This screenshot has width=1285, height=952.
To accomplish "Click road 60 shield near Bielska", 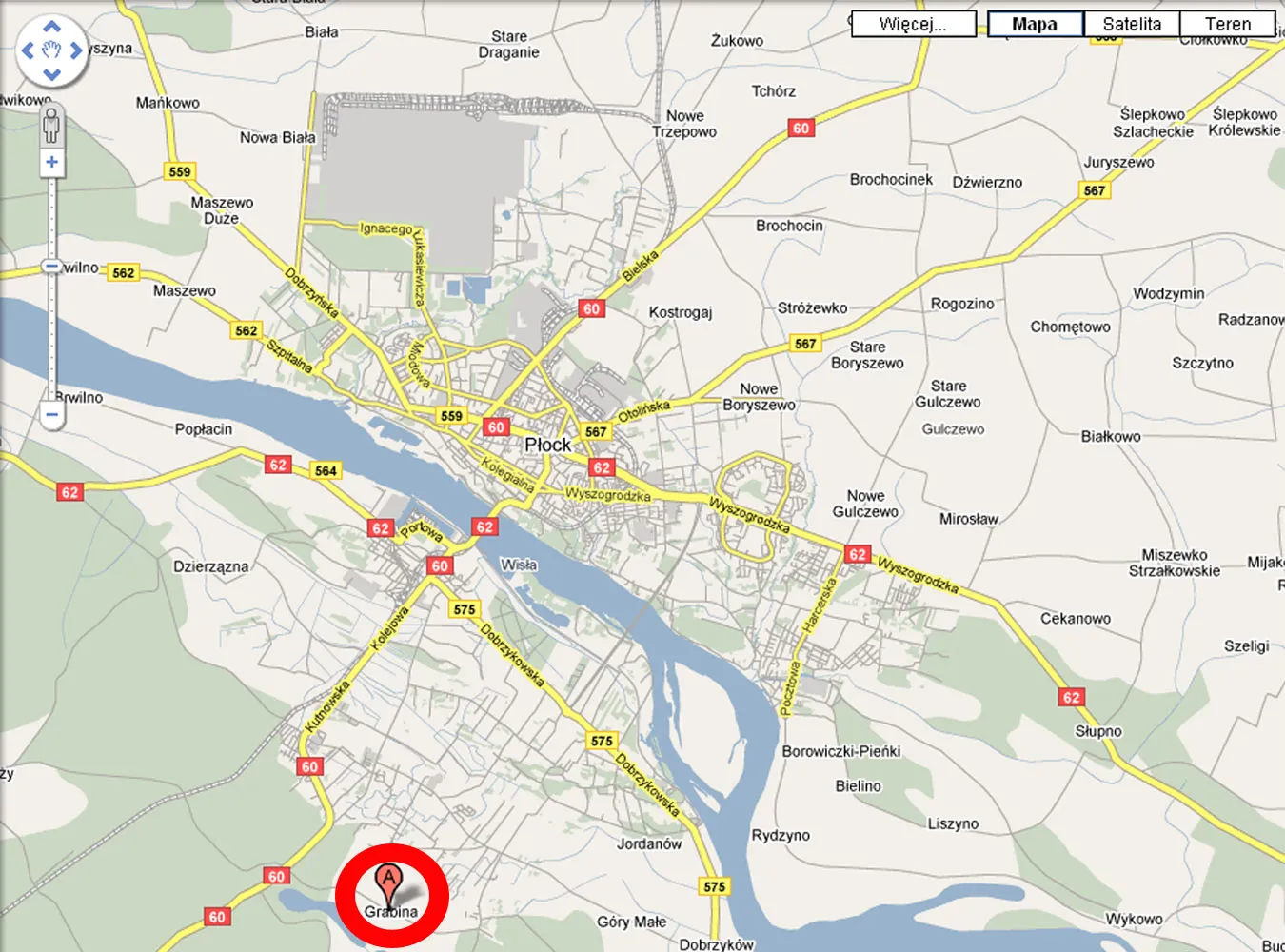I will 591,308.
